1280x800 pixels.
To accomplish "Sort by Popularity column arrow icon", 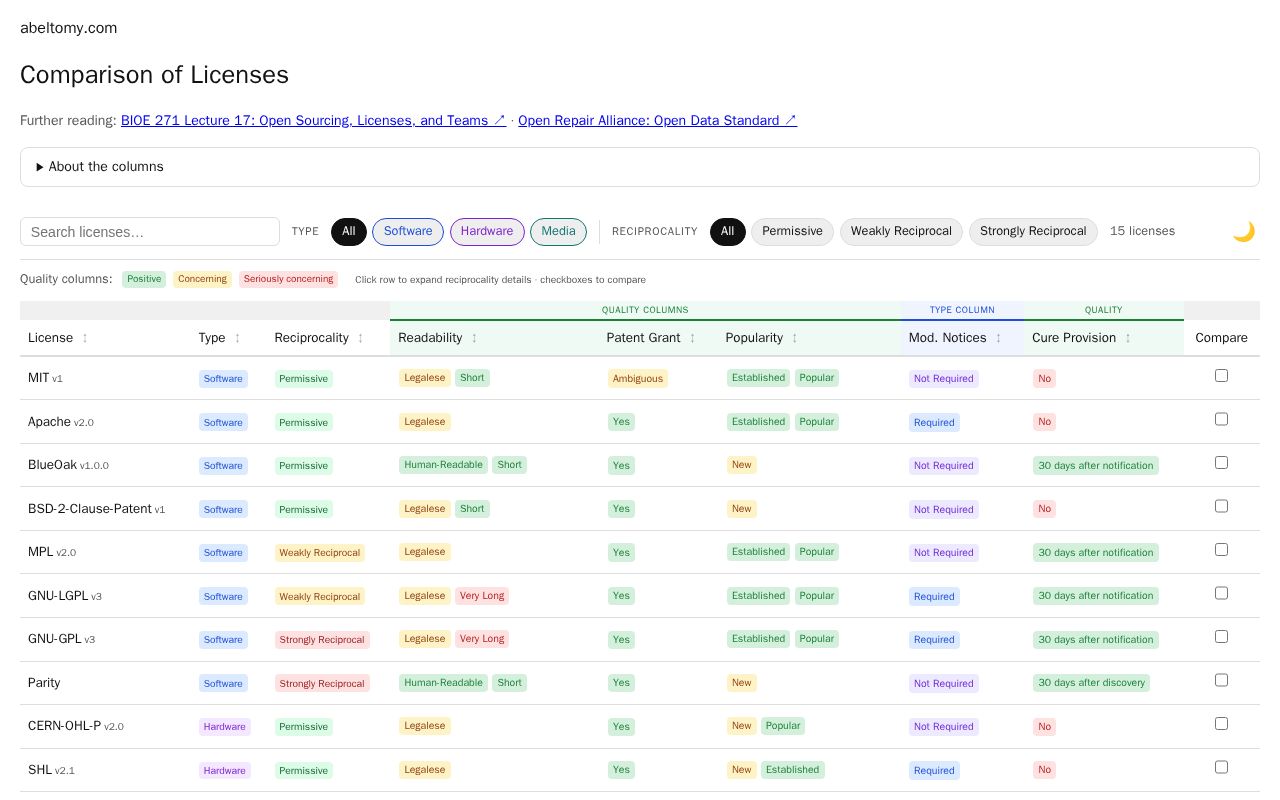I will click(x=794, y=338).
